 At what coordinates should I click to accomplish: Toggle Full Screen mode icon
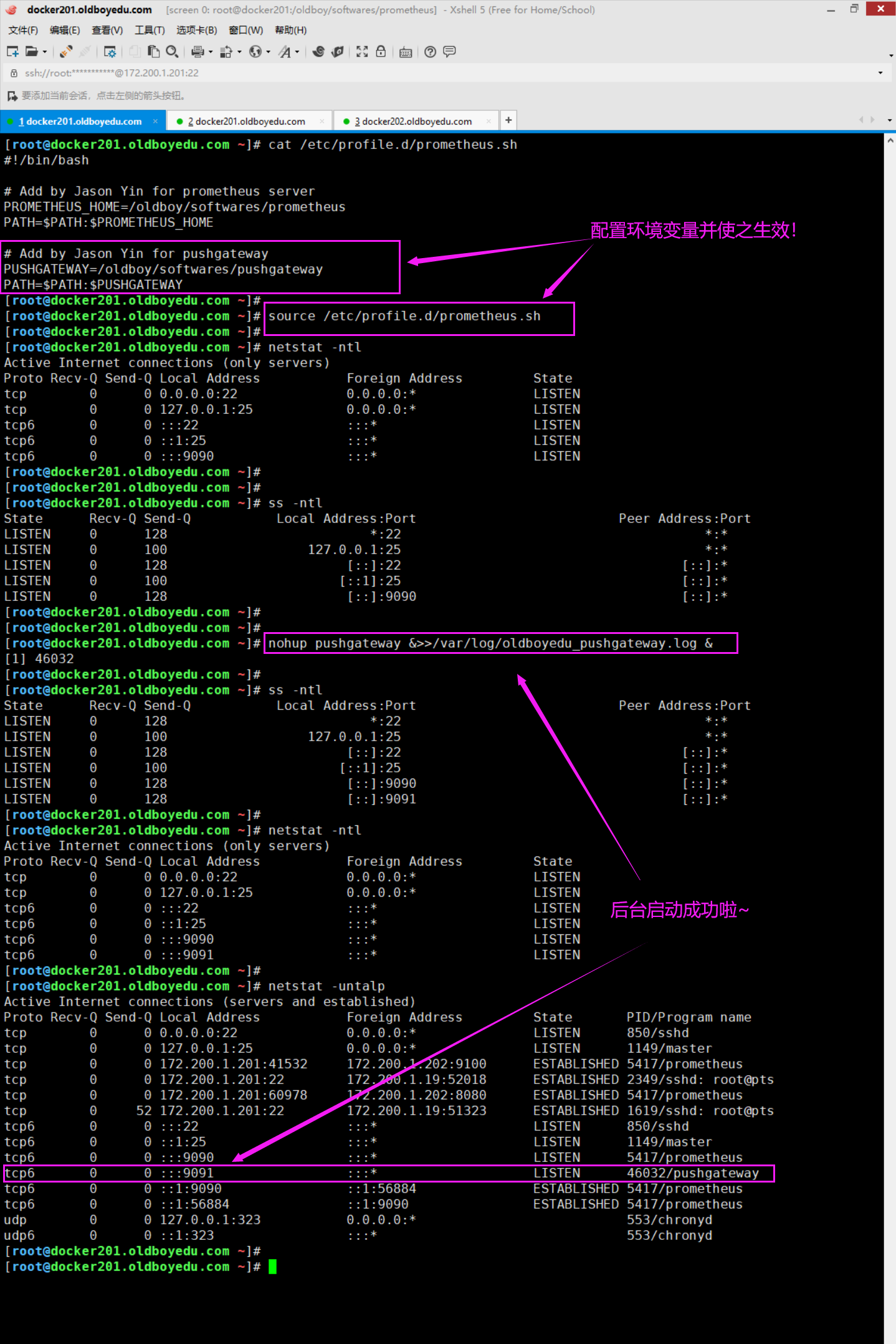point(362,52)
